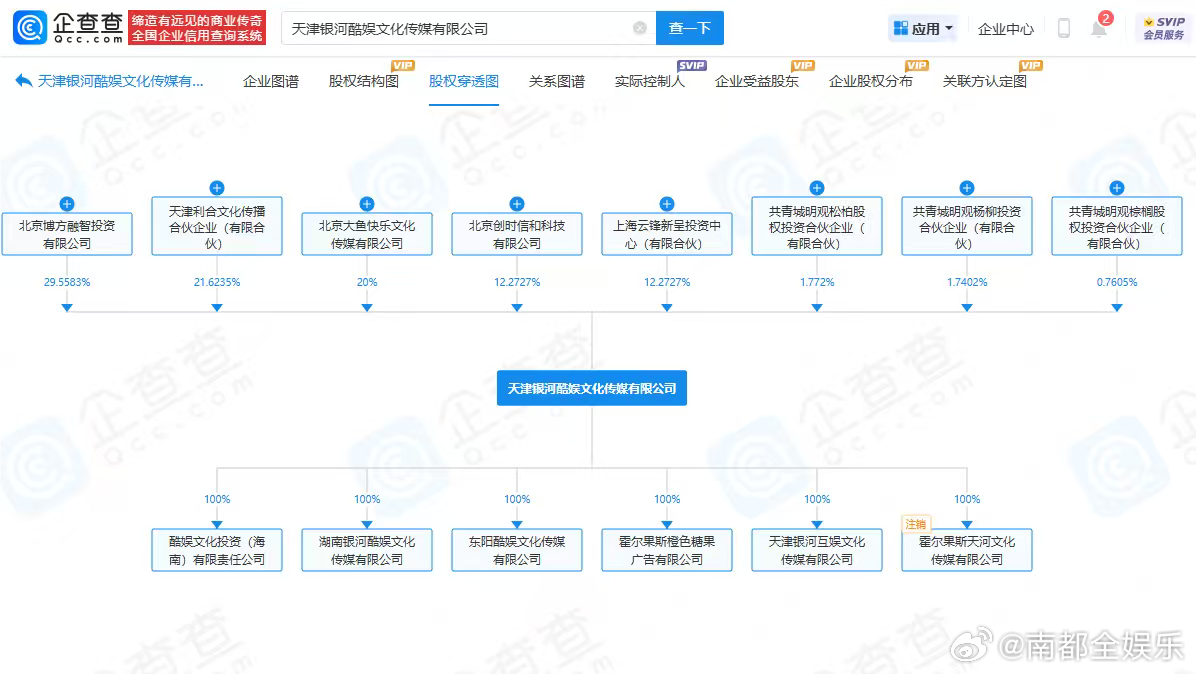Clear the search box text
1196x674 pixels.
point(640,28)
